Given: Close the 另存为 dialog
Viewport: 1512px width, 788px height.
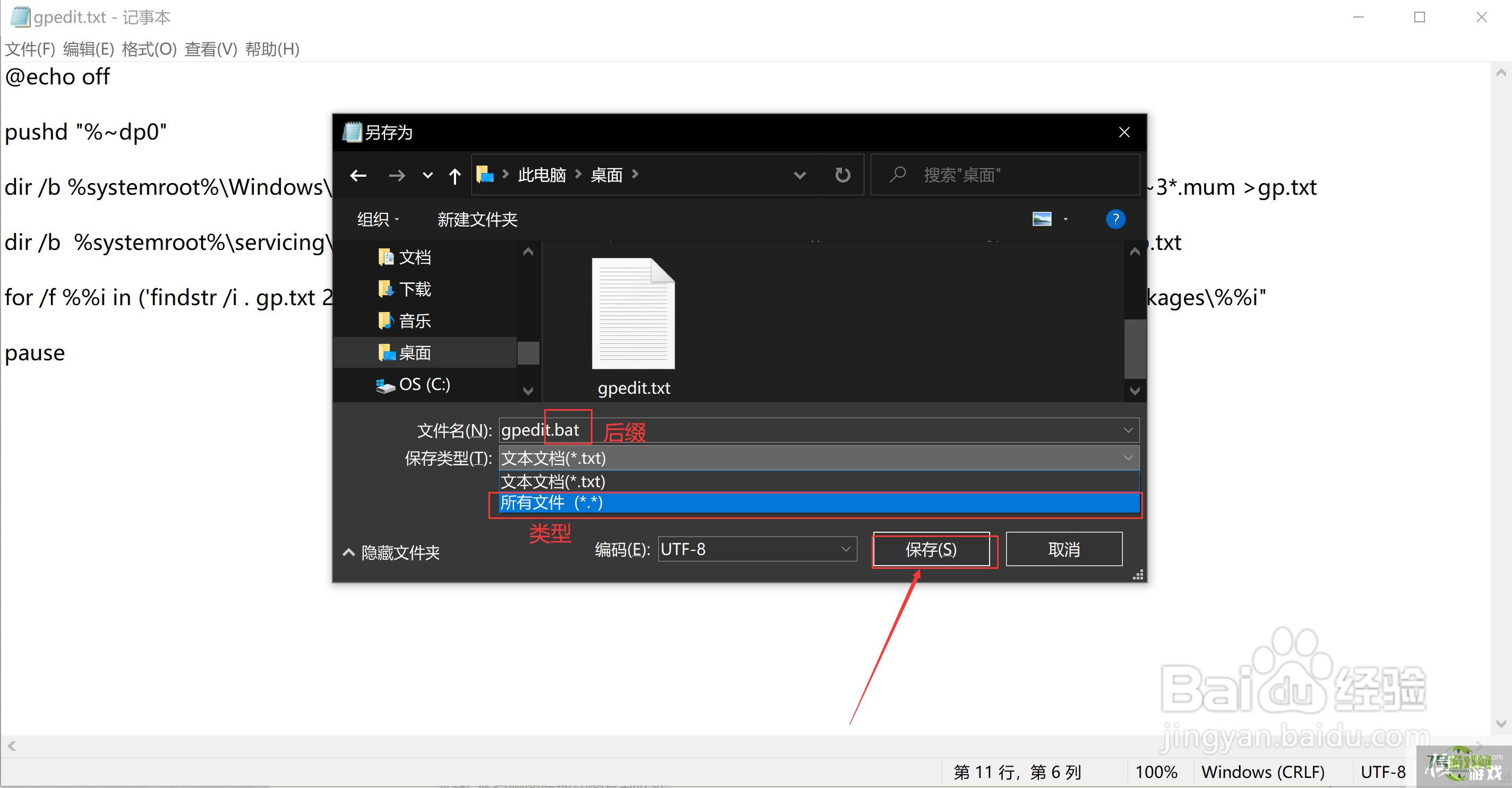Looking at the screenshot, I should click(1124, 133).
